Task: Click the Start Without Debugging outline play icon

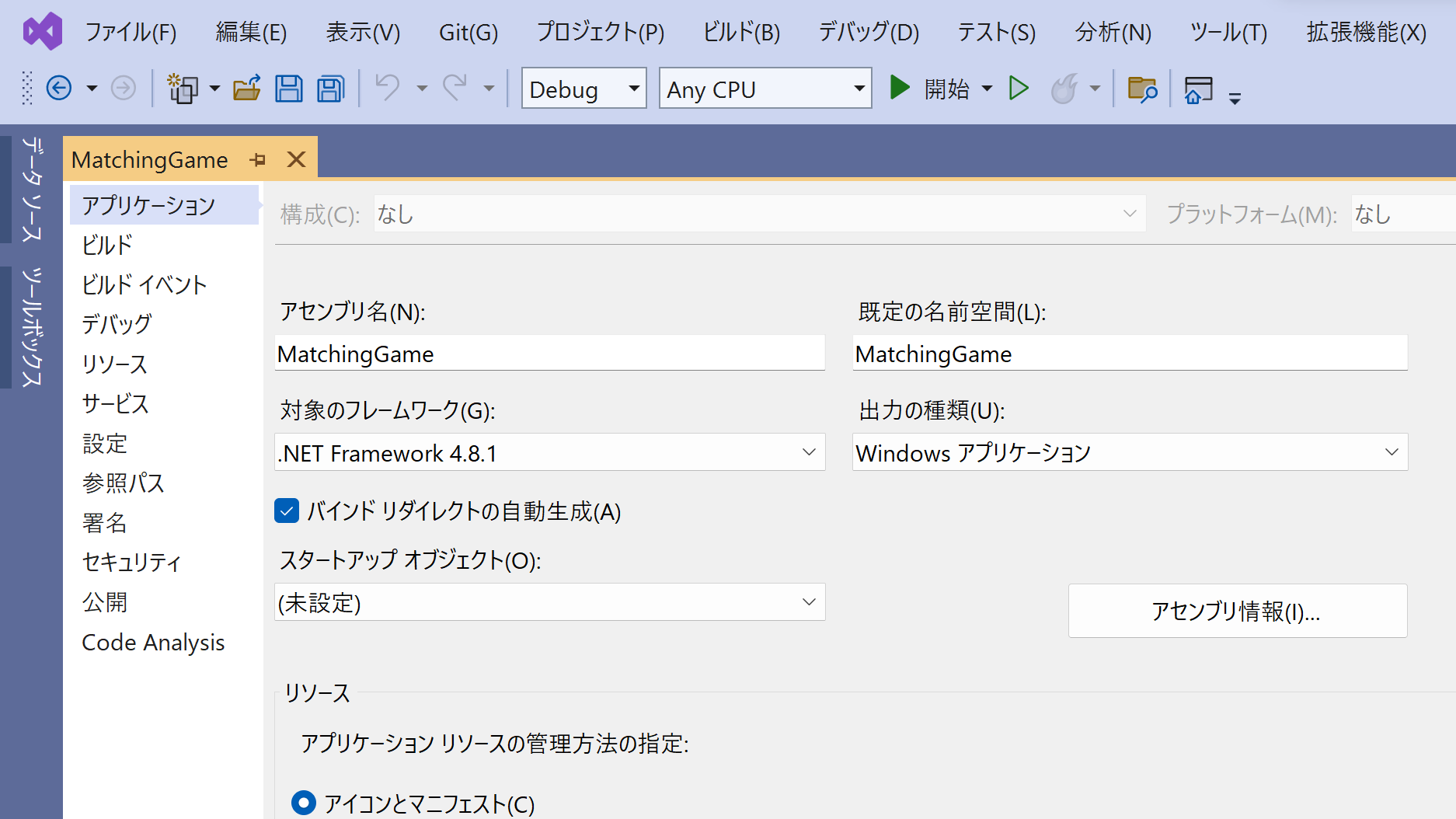Action: pos(1019,88)
